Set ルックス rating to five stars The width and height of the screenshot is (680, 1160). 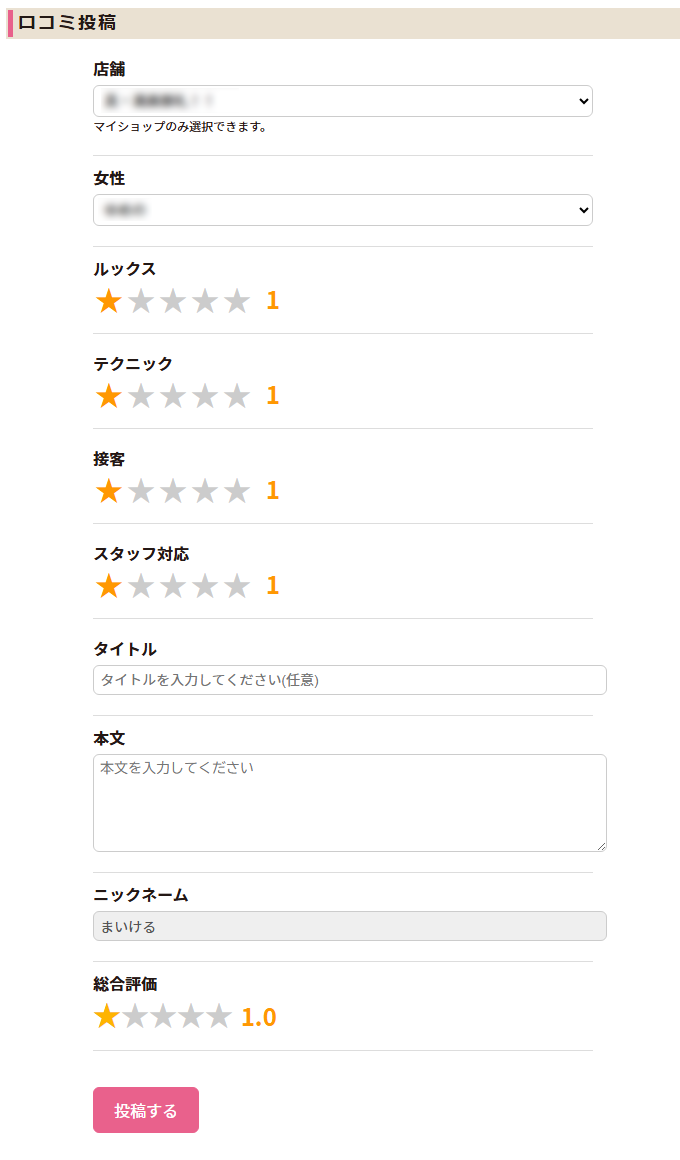click(x=237, y=301)
